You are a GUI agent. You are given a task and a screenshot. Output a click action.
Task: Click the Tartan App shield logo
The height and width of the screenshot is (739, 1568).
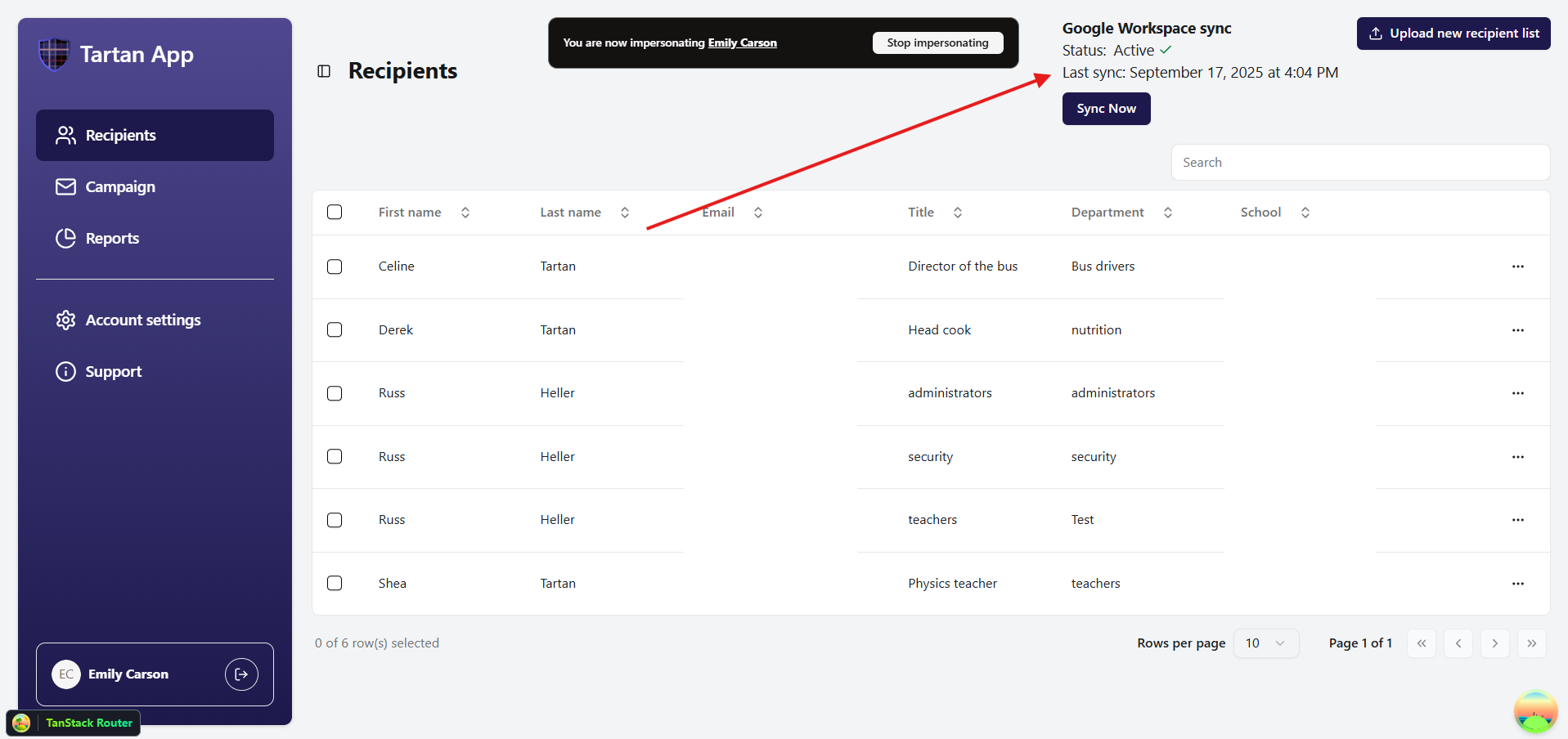tap(54, 55)
